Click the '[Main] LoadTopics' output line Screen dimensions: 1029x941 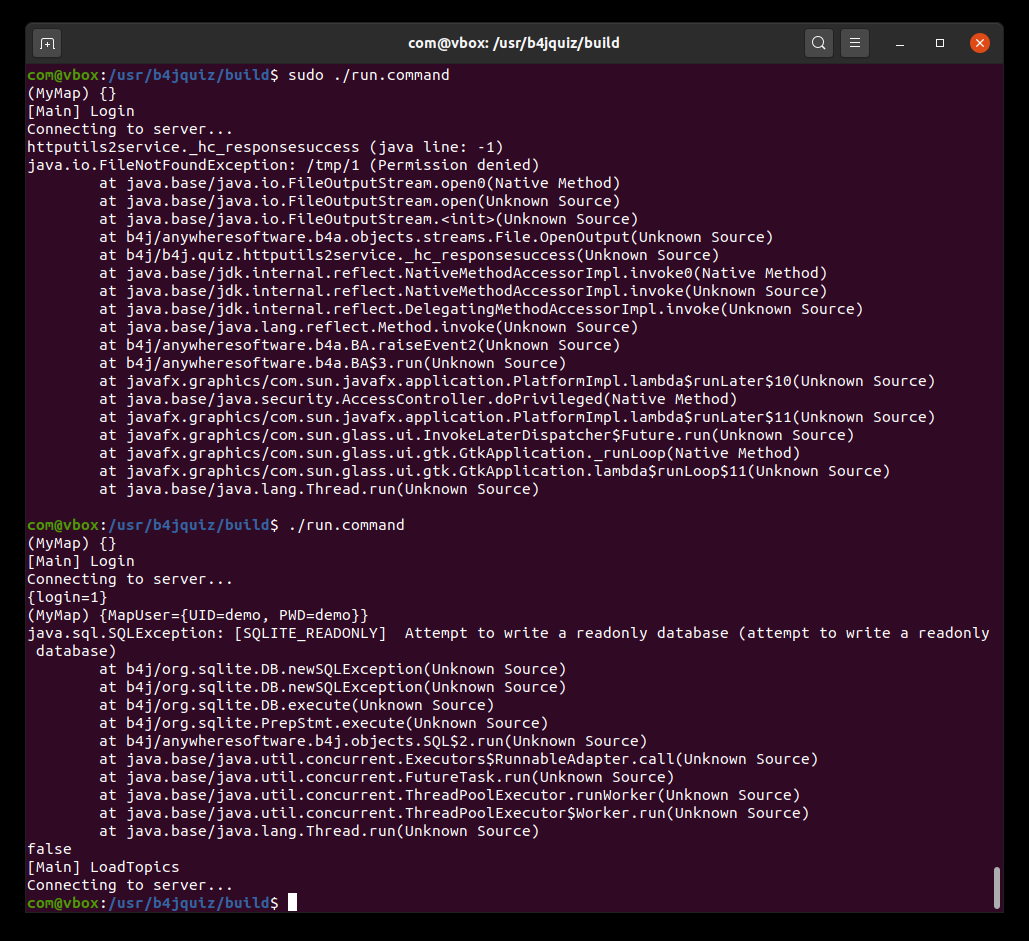(103, 867)
